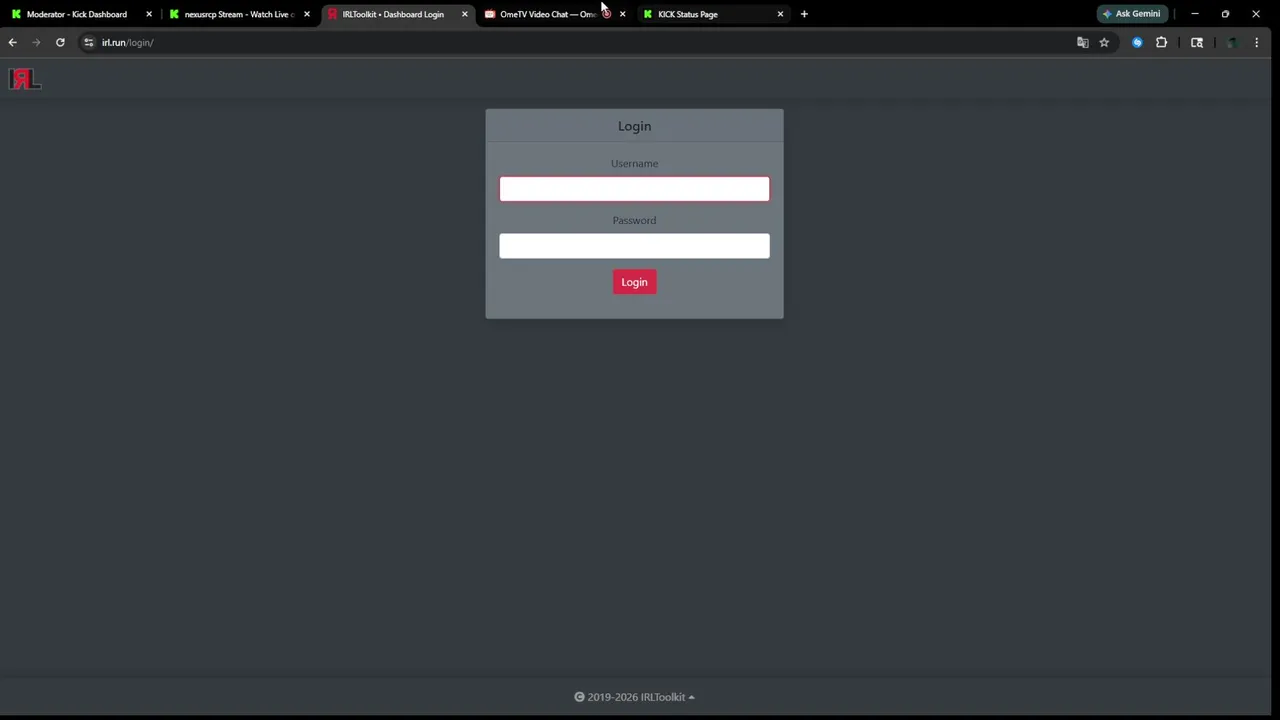Screen dimensions: 1280x720
Task: Go back to previous page
Action: pyautogui.click(x=12, y=42)
